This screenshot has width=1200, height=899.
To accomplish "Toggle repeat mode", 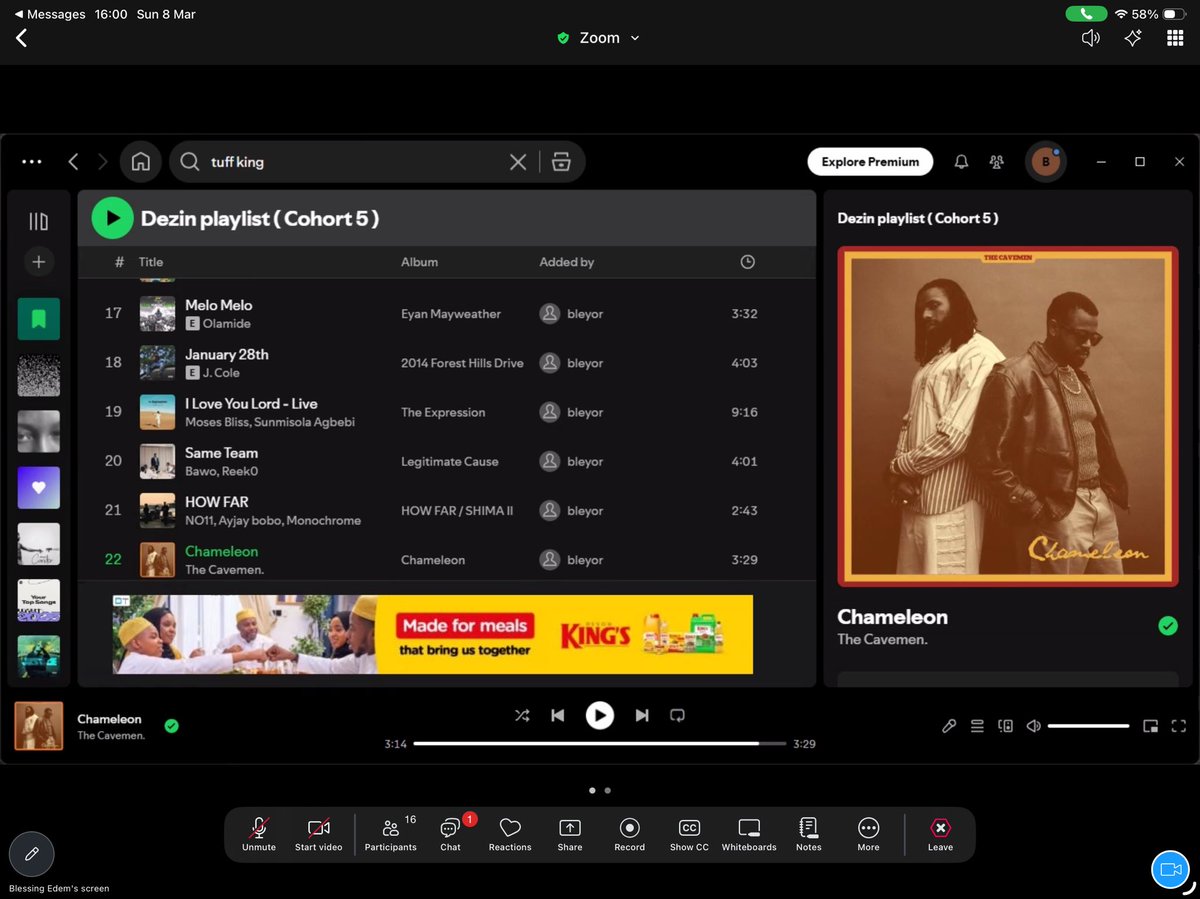I will [678, 715].
